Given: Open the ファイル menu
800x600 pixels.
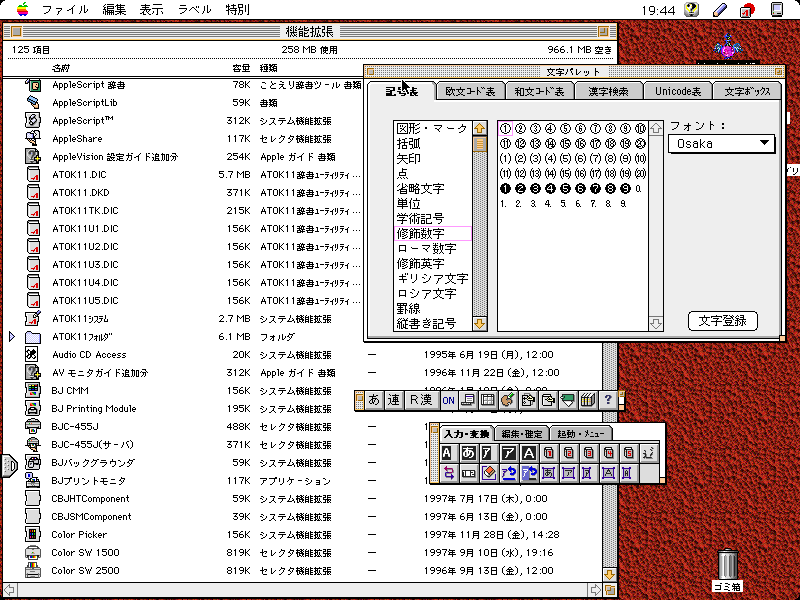Looking at the screenshot, I should tap(65, 10).
